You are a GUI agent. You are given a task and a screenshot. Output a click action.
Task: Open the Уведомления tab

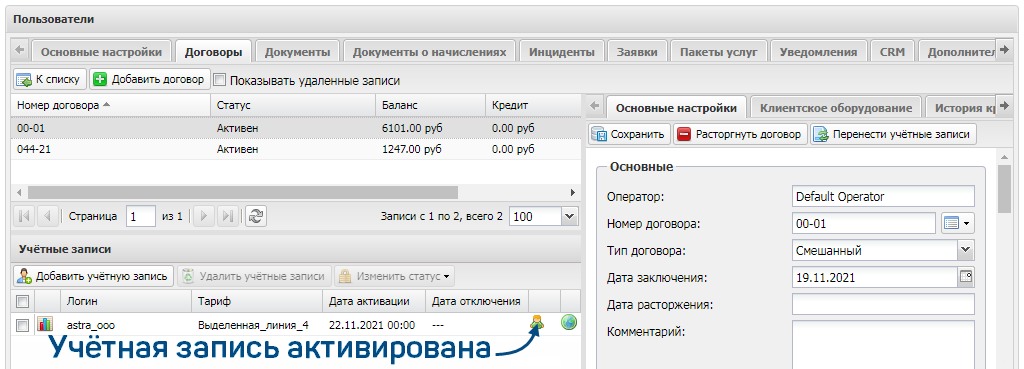[x=818, y=52]
